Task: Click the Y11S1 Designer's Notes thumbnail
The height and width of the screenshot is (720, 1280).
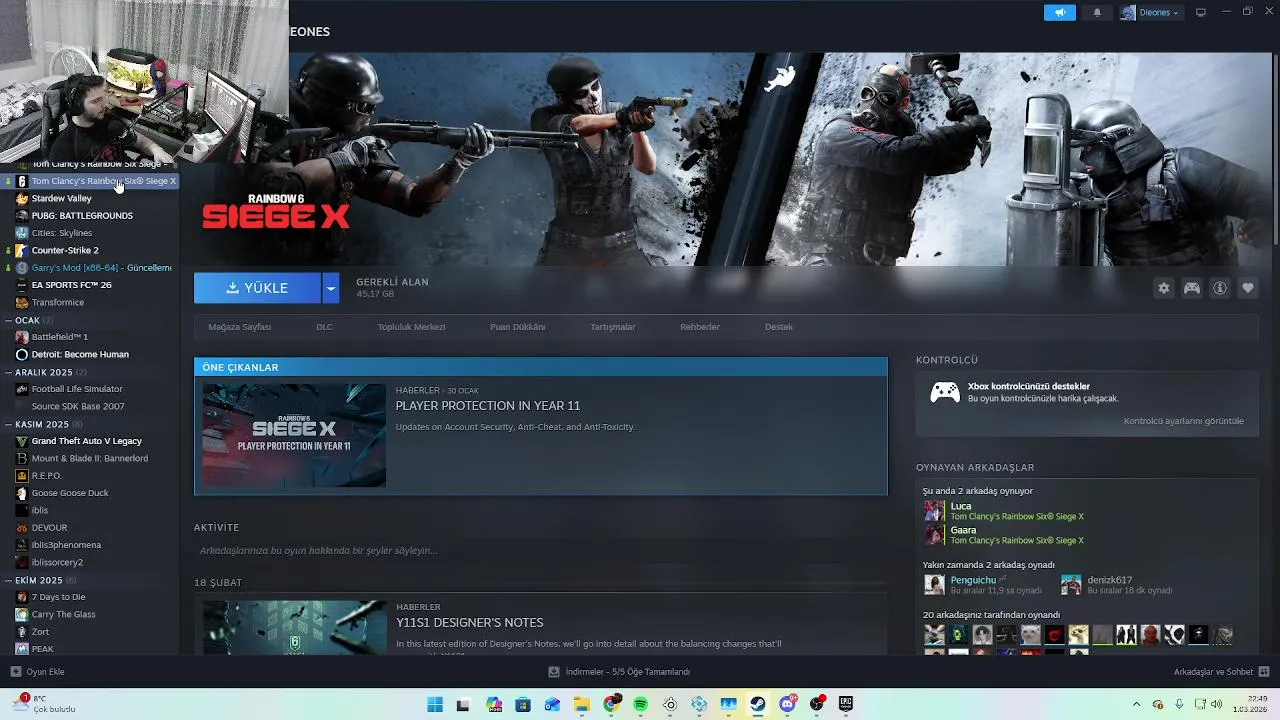Action: tap(294, 628)
